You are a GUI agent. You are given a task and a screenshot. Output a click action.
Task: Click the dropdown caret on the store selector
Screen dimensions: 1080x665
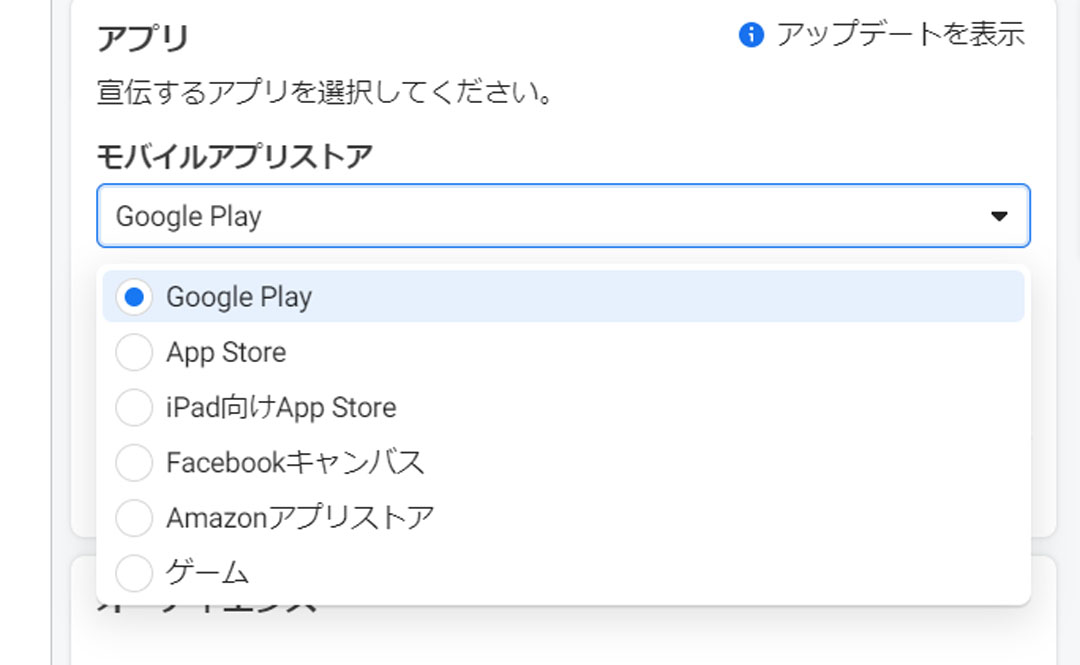tap(997, 215)
